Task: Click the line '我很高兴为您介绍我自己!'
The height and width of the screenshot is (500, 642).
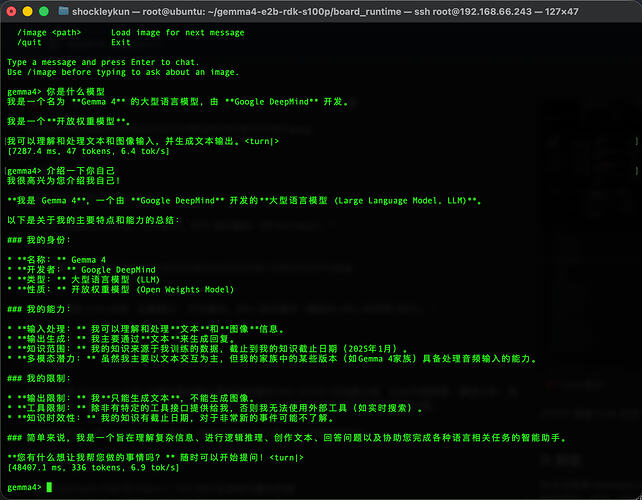Action: (x=63, y=181)
